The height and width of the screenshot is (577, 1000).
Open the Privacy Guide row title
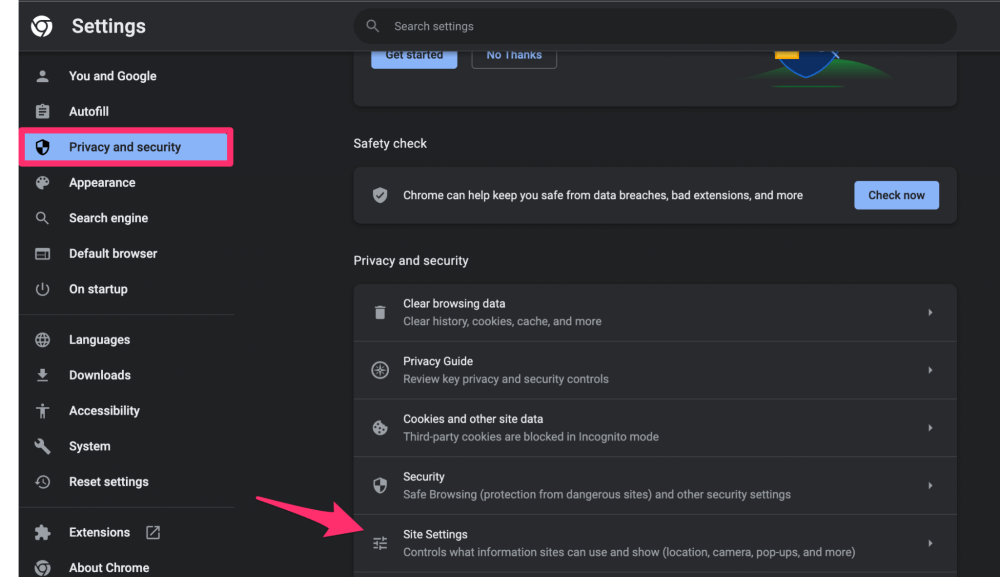[438, 362]
